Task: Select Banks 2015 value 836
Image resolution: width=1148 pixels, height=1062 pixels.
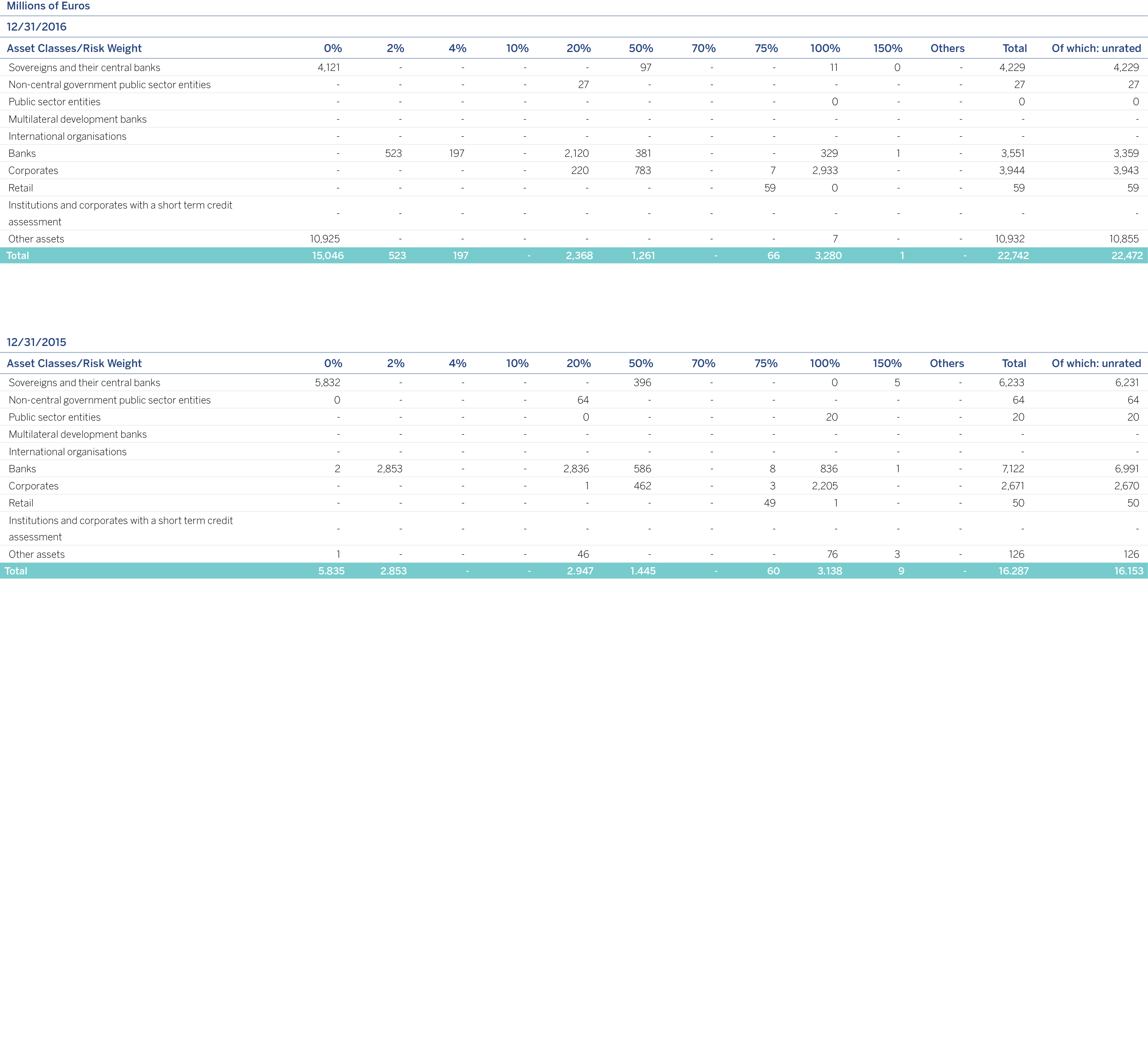Action: pyautogui.click(x=829, y=469)
